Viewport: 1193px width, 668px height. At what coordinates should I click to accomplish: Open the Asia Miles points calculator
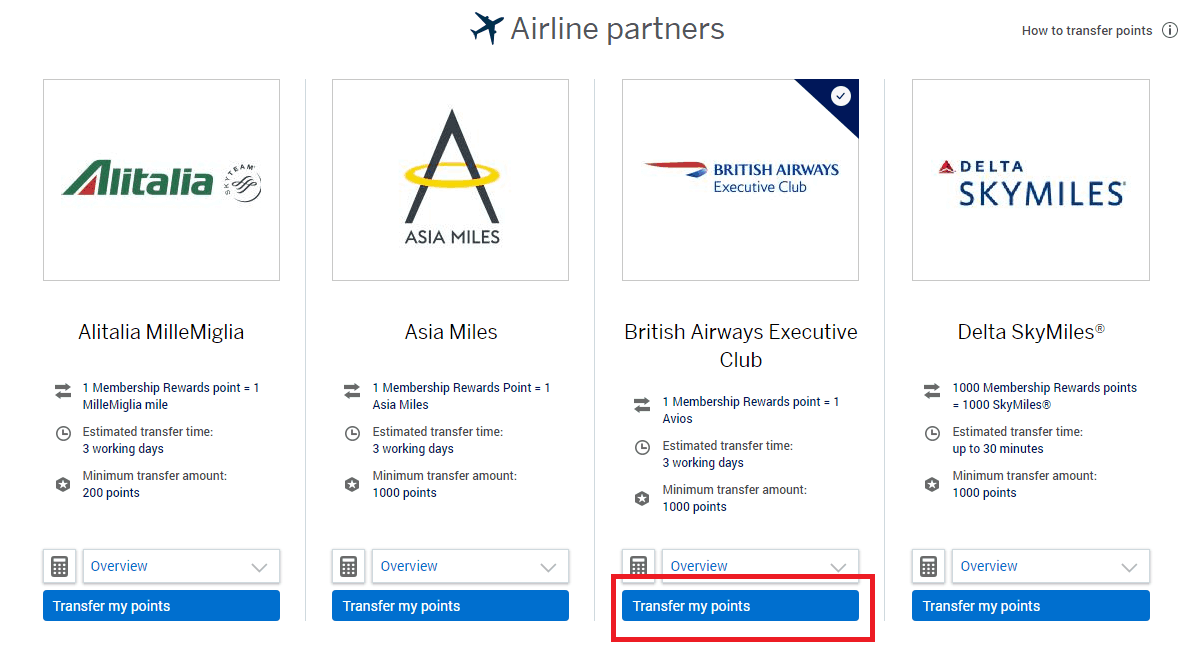[x=348, y=566]
